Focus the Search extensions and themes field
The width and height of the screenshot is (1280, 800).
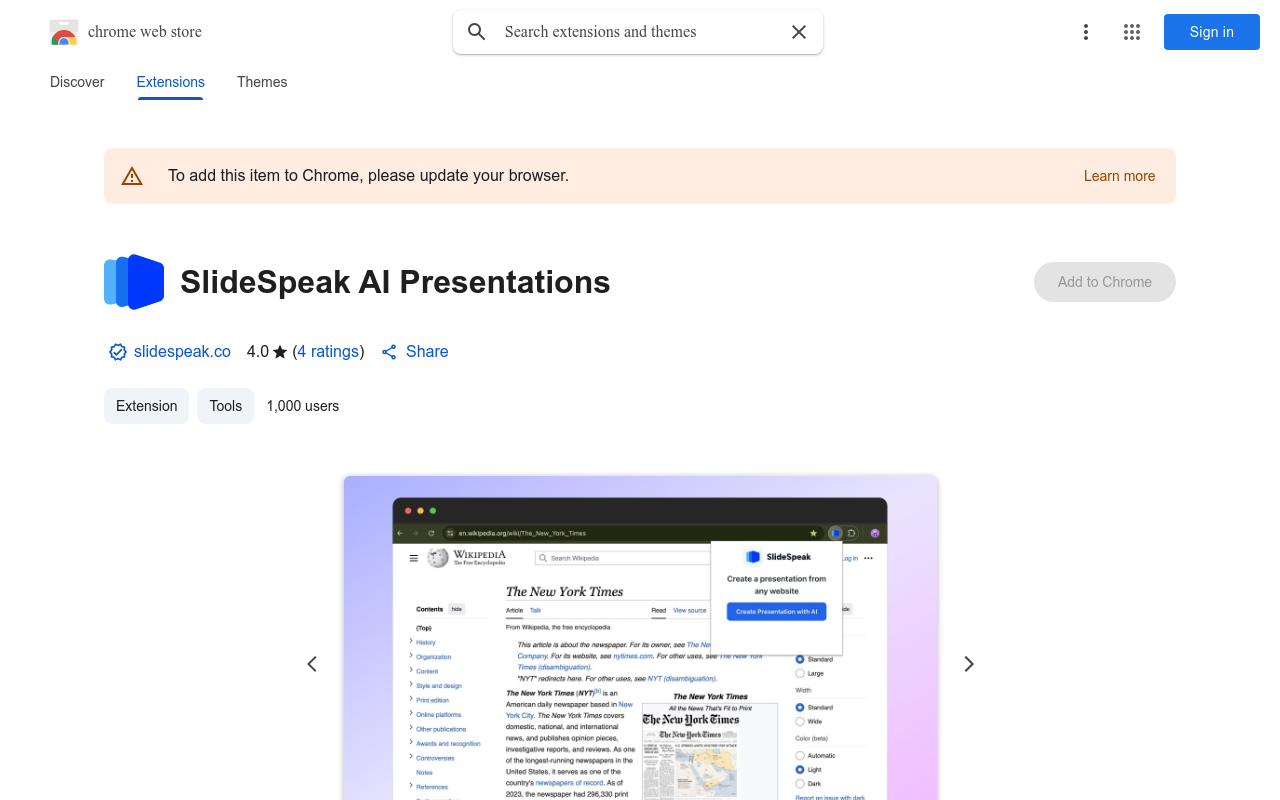640,32
